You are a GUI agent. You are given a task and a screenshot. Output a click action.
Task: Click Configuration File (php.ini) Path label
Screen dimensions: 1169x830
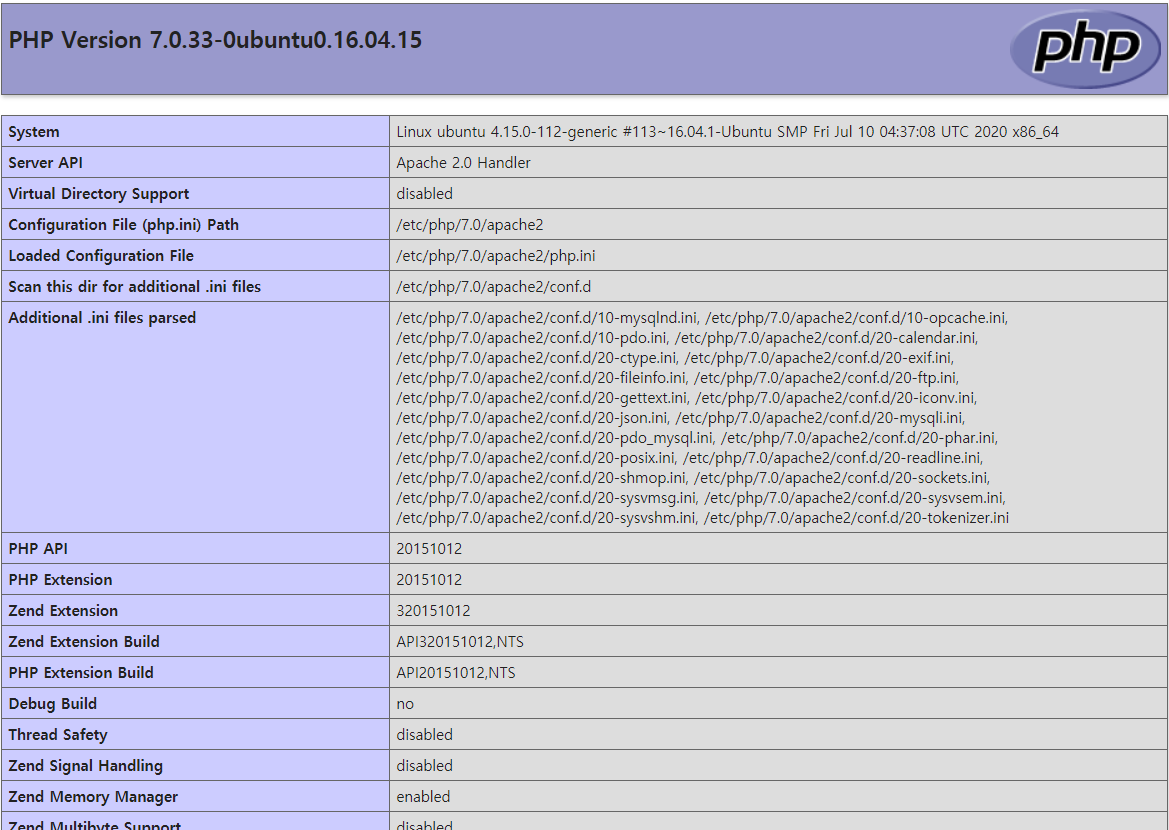(x=124, y=224)
